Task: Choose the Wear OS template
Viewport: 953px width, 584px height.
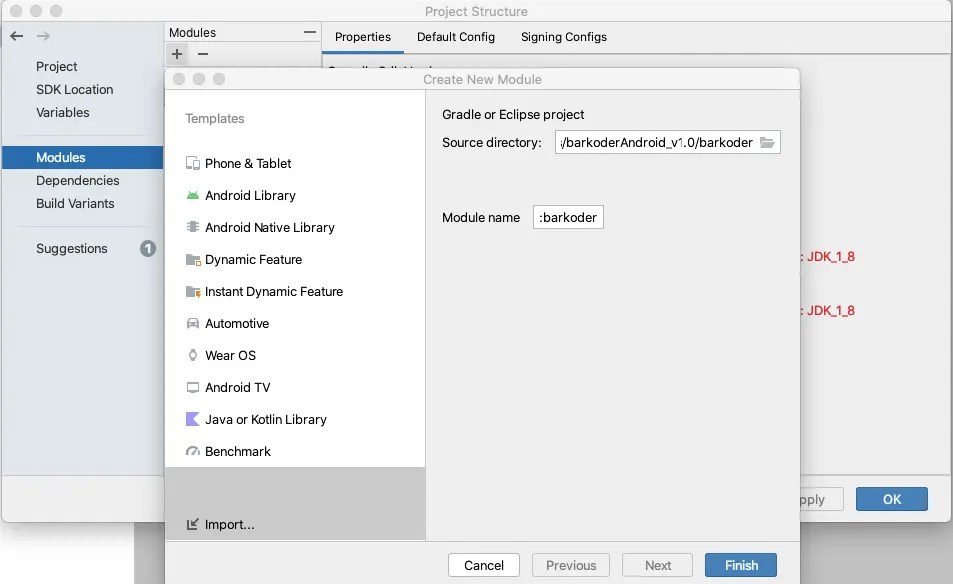Action: point(230,355)
